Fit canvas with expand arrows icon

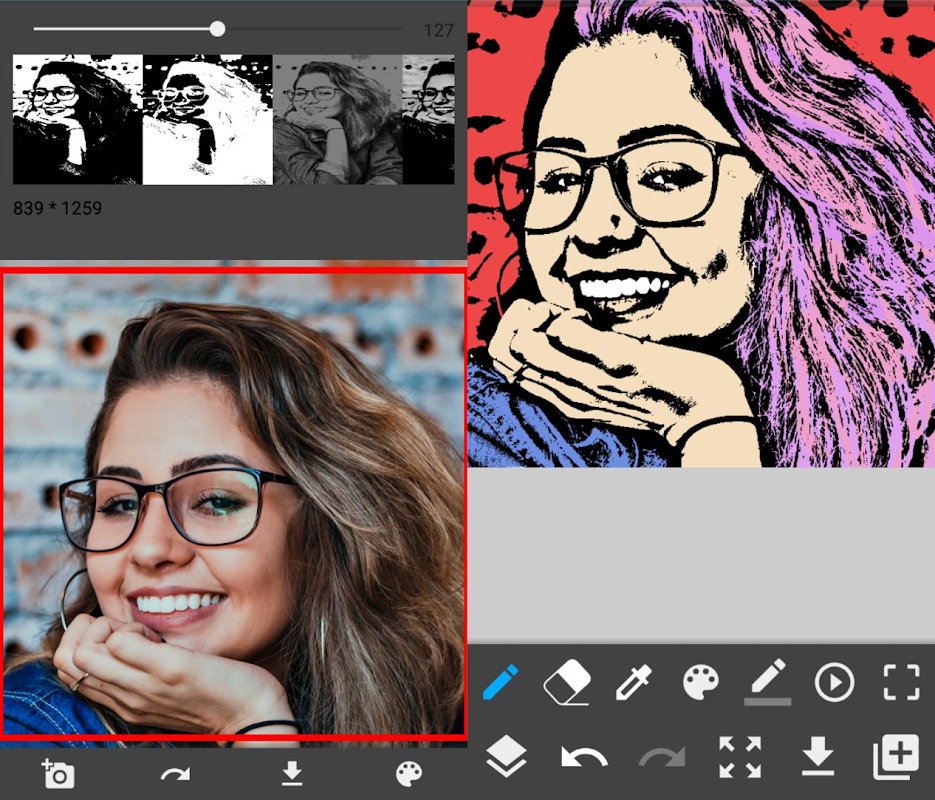pyautogui.click(x=740, y=757)
